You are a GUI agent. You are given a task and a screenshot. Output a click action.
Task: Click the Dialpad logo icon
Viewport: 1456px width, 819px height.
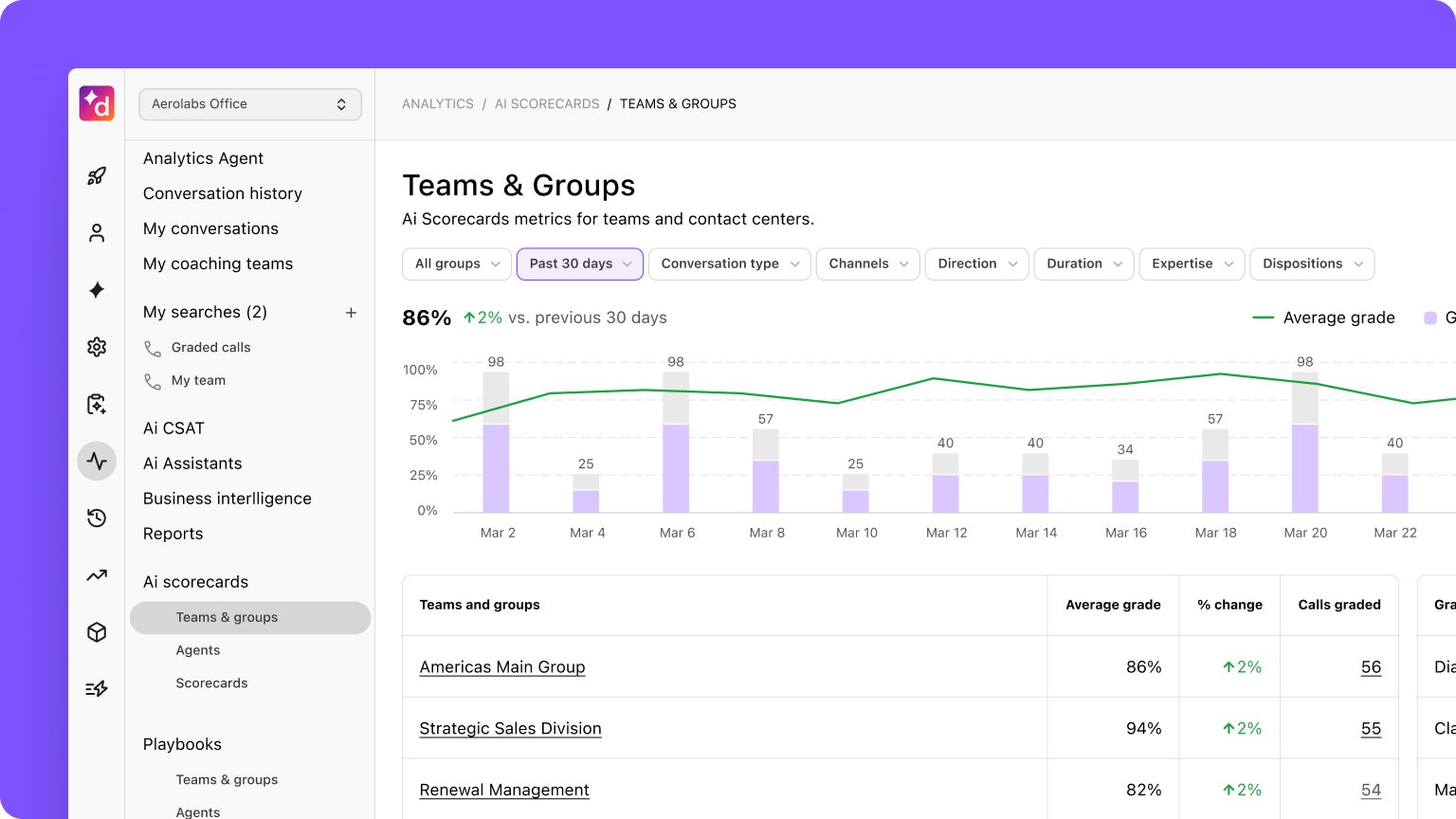[97, 103]
